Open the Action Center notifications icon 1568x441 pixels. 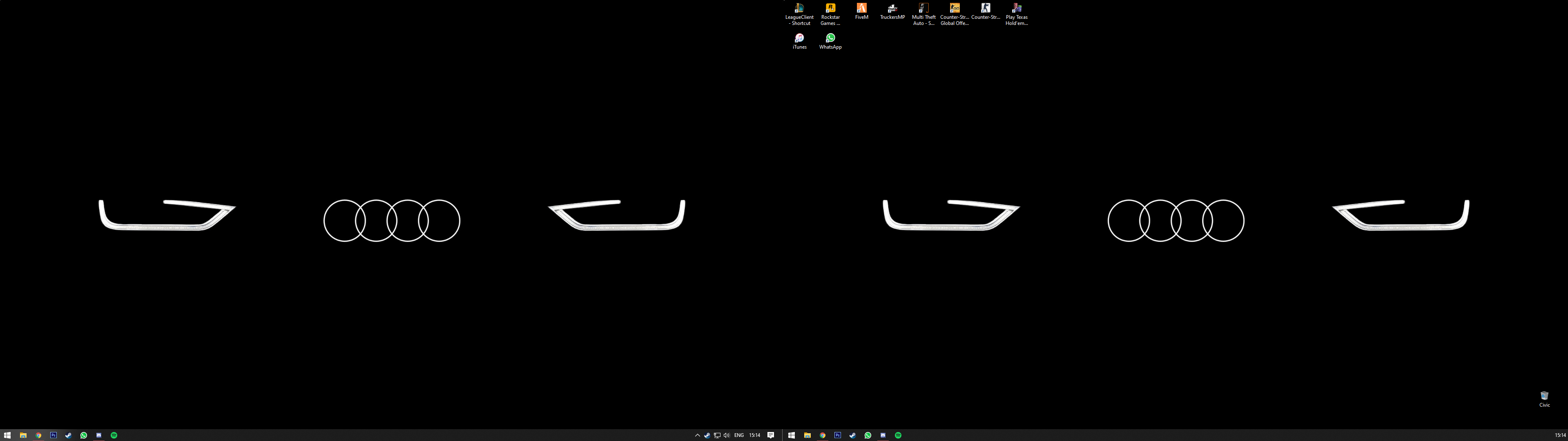tap(771, 435)
